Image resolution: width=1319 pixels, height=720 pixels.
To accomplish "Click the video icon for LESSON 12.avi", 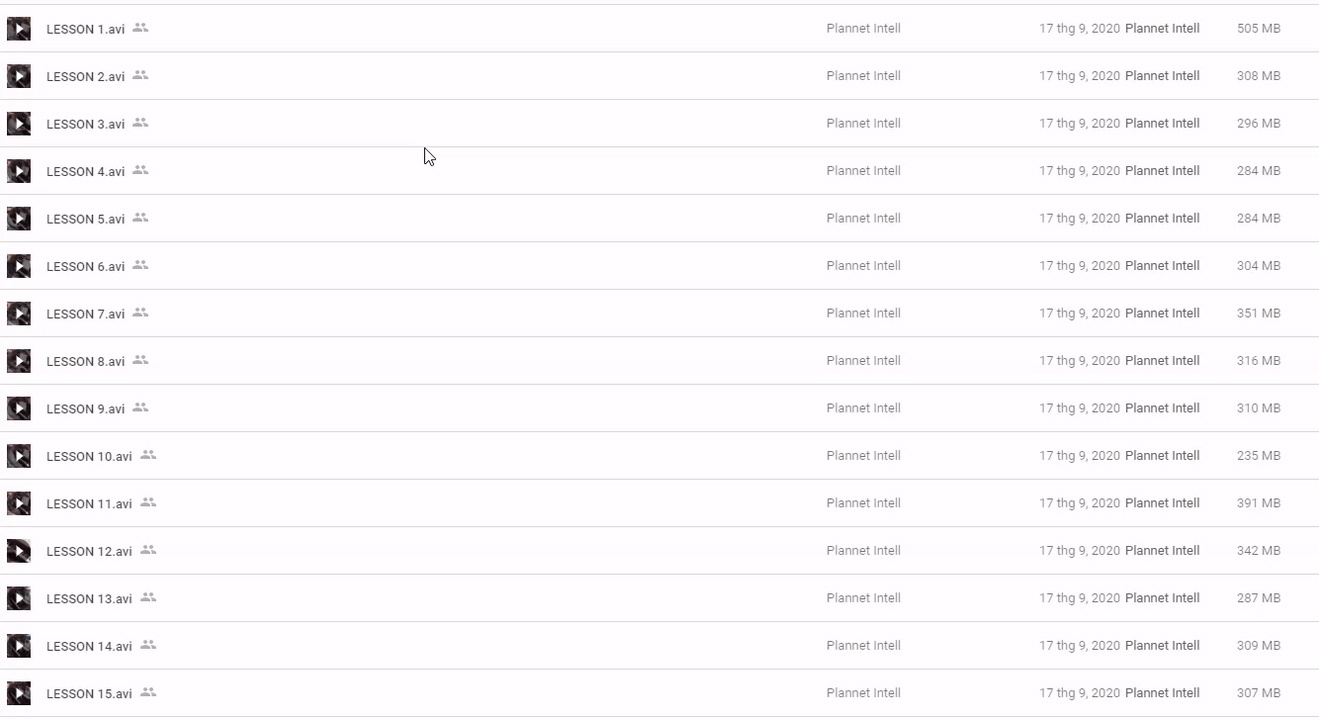I will [x=19, y=551].
